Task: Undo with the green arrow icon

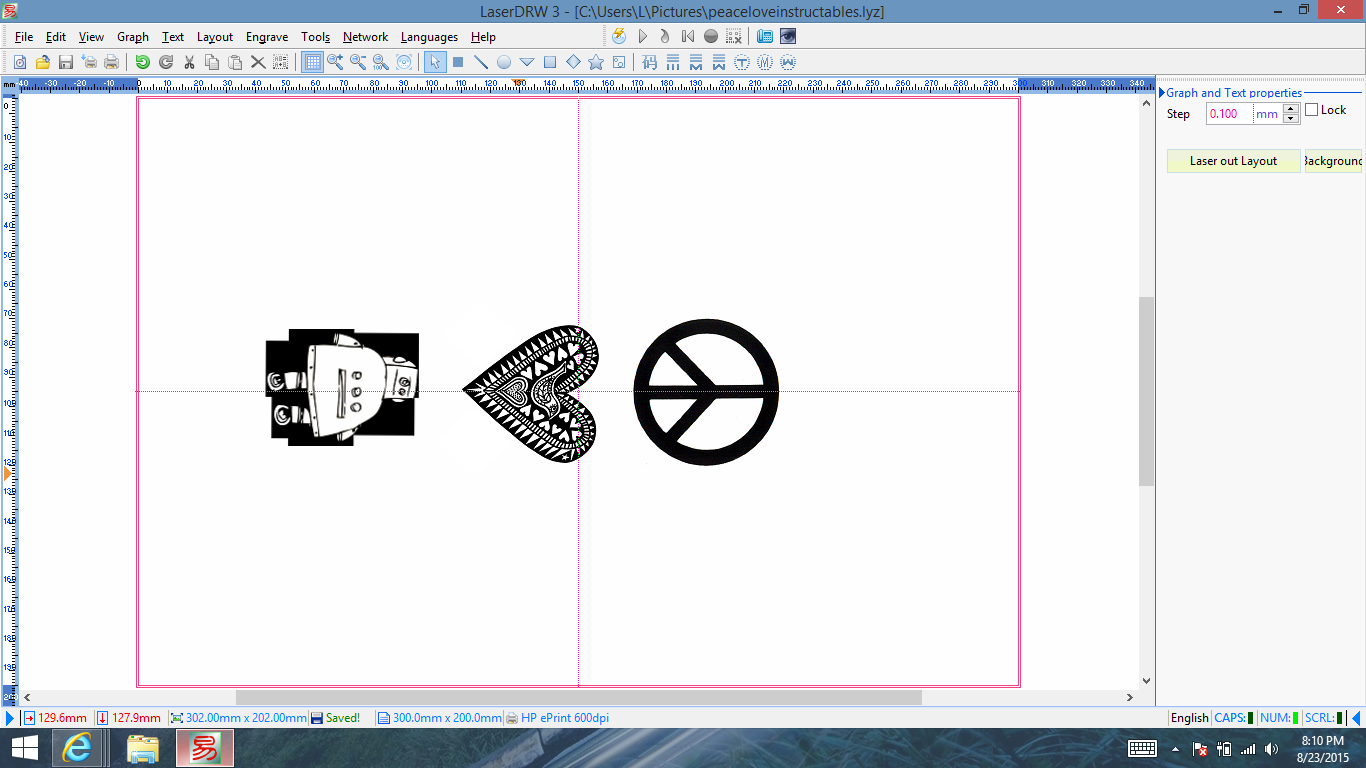Action: point(142,62)
